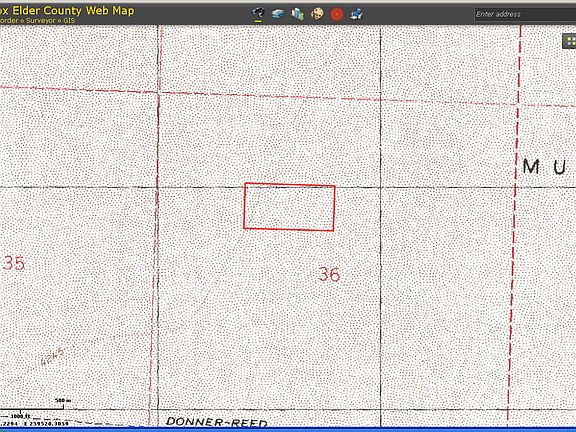The width and height of the screenshot is (576, 432).
Task: Open the grid gallery button at right edge
Action: (x=570, y=41)
